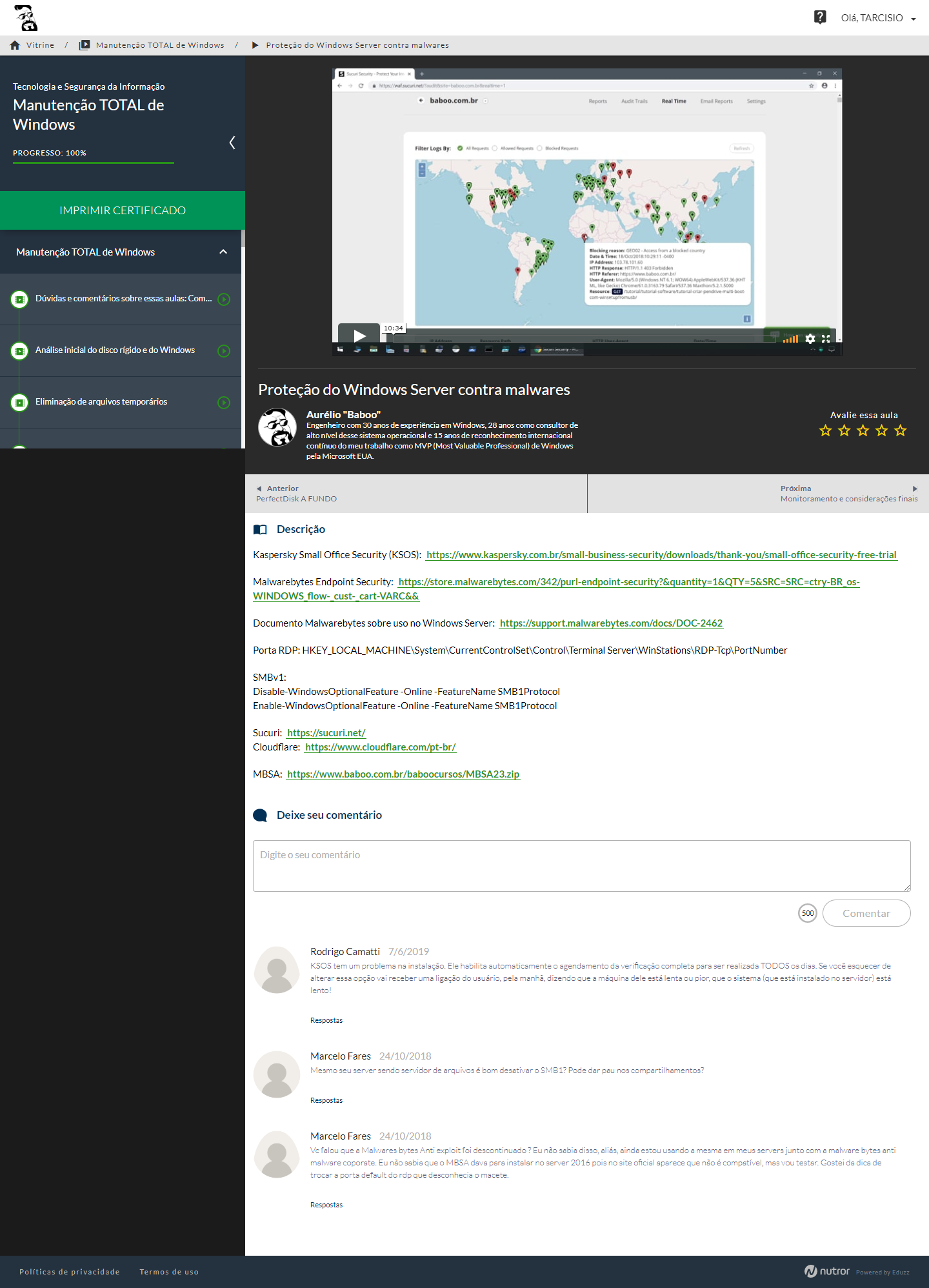This screenshot has width=929, height=1288.
Task: Click play circle icon for Eliminação de arquivos temporários
Action: 224,403
